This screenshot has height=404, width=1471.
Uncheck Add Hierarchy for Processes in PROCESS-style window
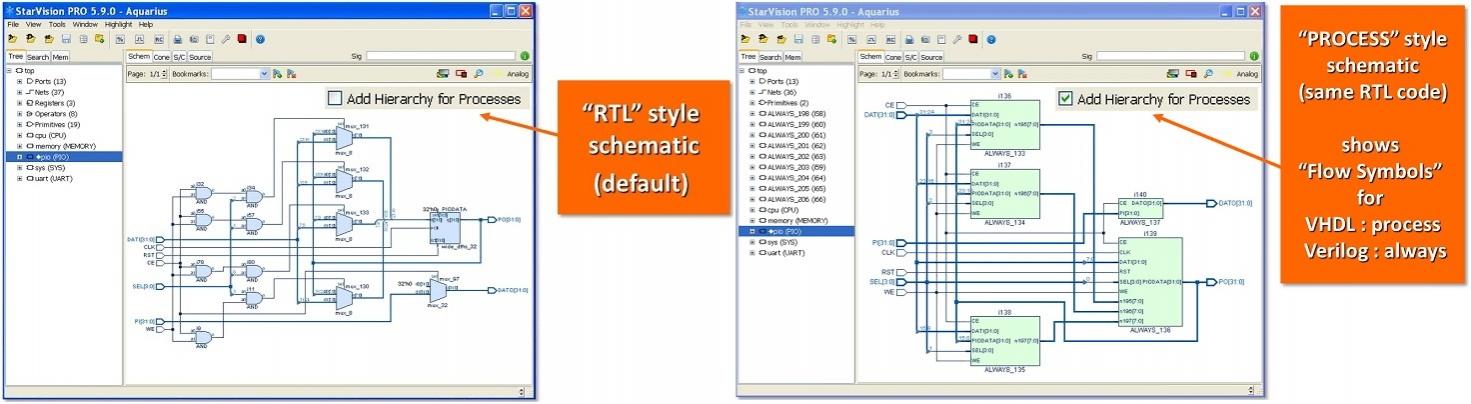tap(1065, 99)
